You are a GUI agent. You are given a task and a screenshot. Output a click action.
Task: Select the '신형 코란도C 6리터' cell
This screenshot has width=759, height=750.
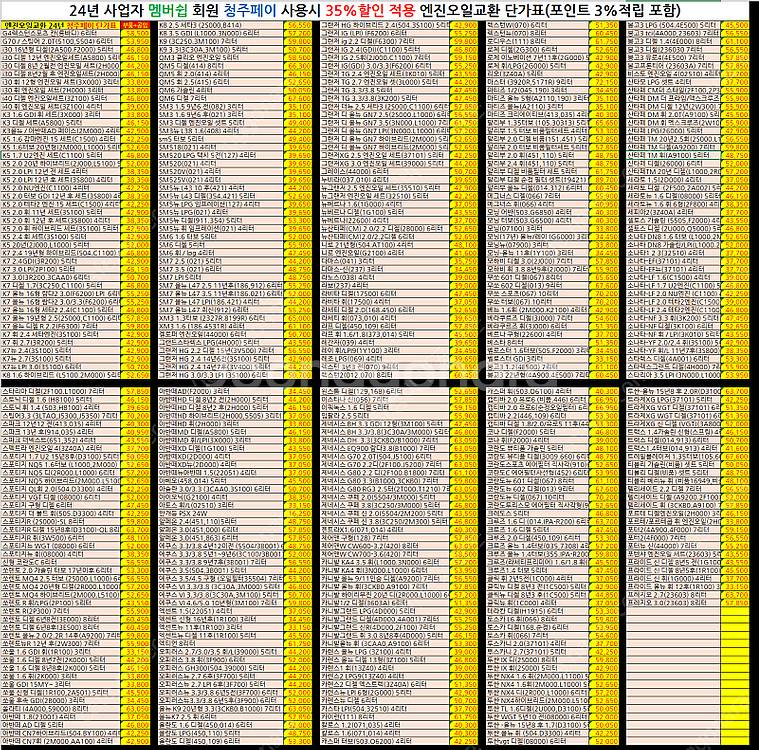pyautogui.click(x=60, y=562)
